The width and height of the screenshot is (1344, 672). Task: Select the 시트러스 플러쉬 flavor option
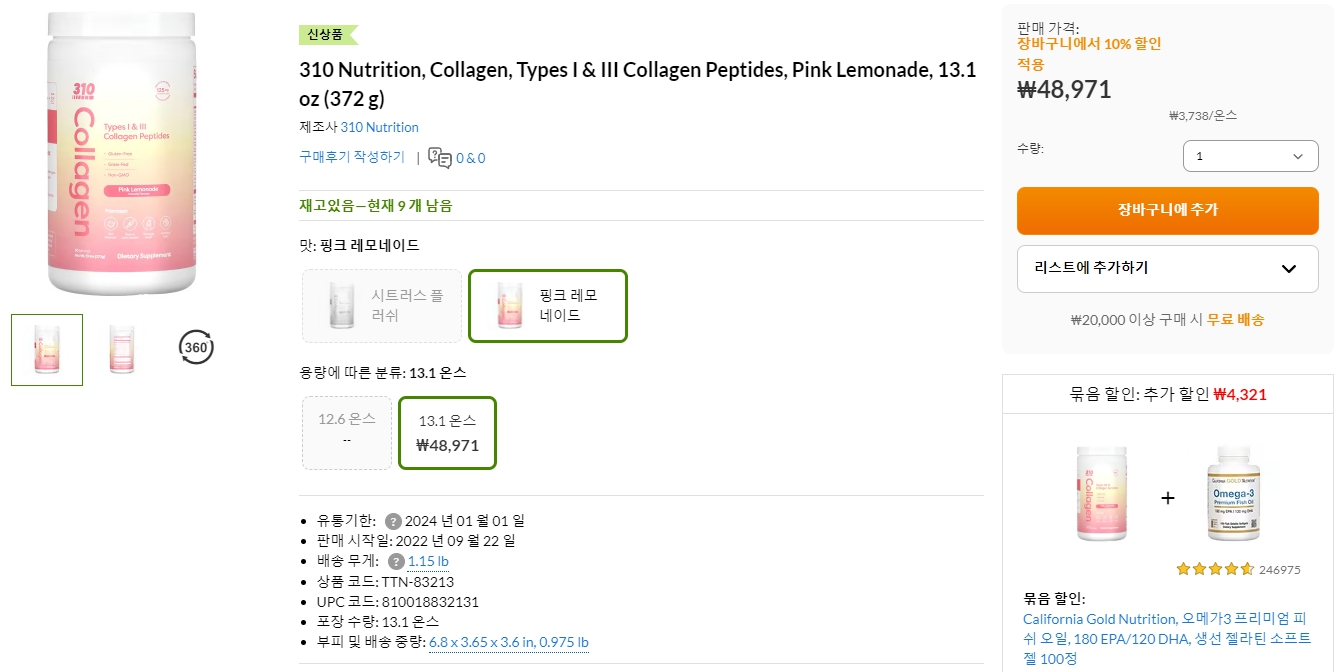[381, 306]
